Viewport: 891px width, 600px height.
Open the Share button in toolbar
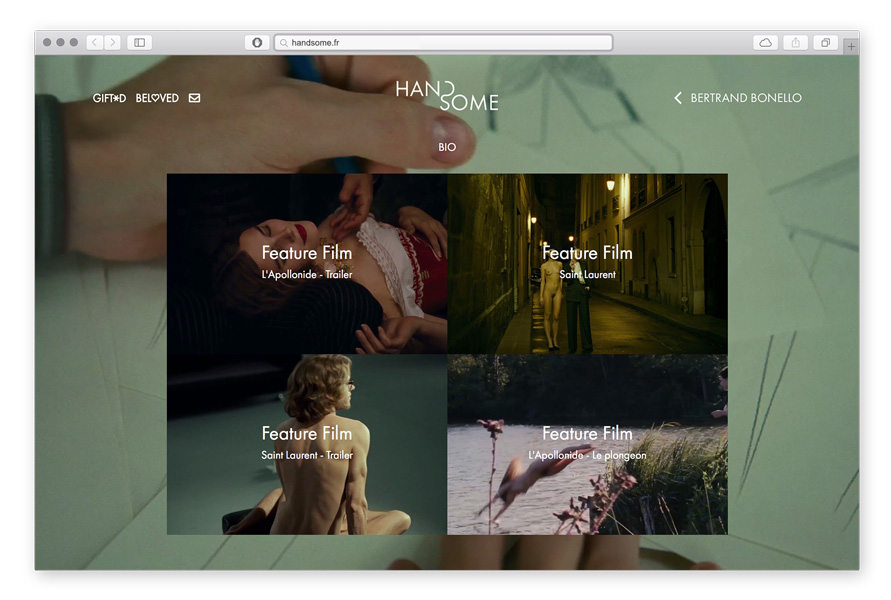pyautogui.click(x=796, y=43)
